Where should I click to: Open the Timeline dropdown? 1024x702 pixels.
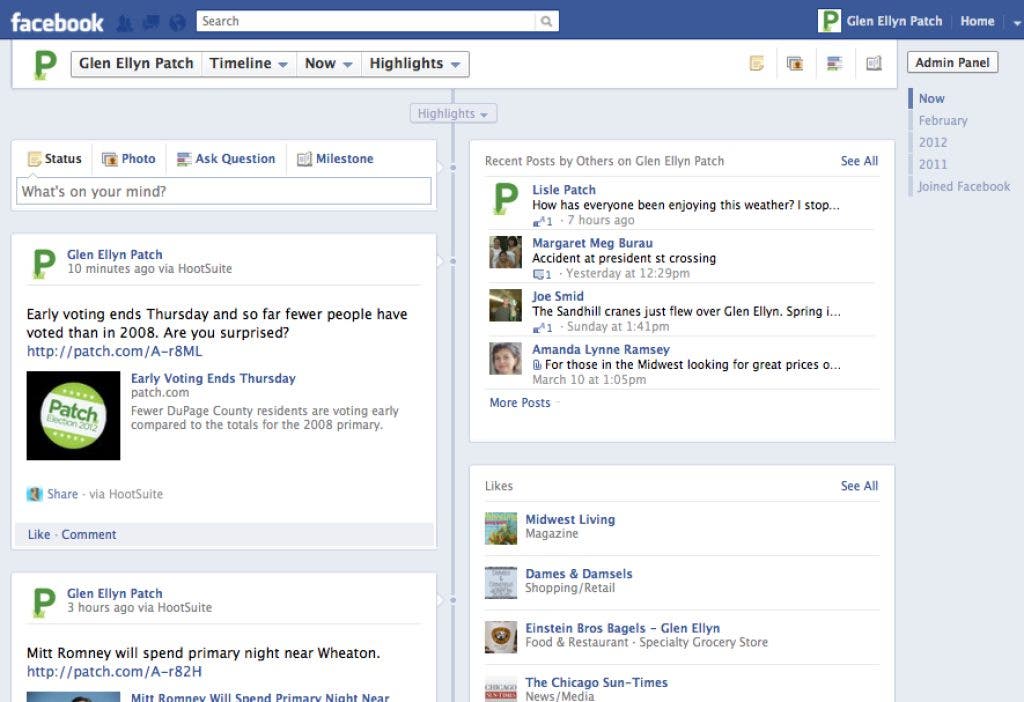pyautogui.click(x=248, y=63)
